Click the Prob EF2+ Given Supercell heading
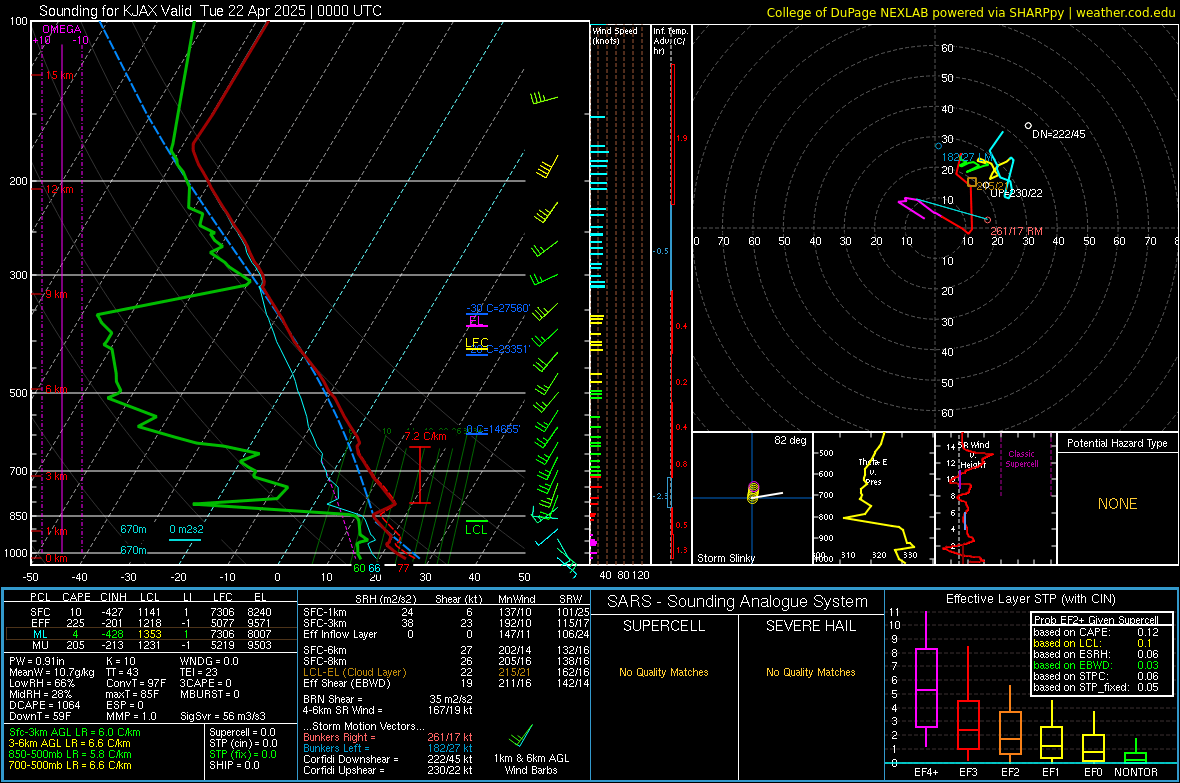The height and width of the screenshot is (783, 1180). click(1096, 620)
